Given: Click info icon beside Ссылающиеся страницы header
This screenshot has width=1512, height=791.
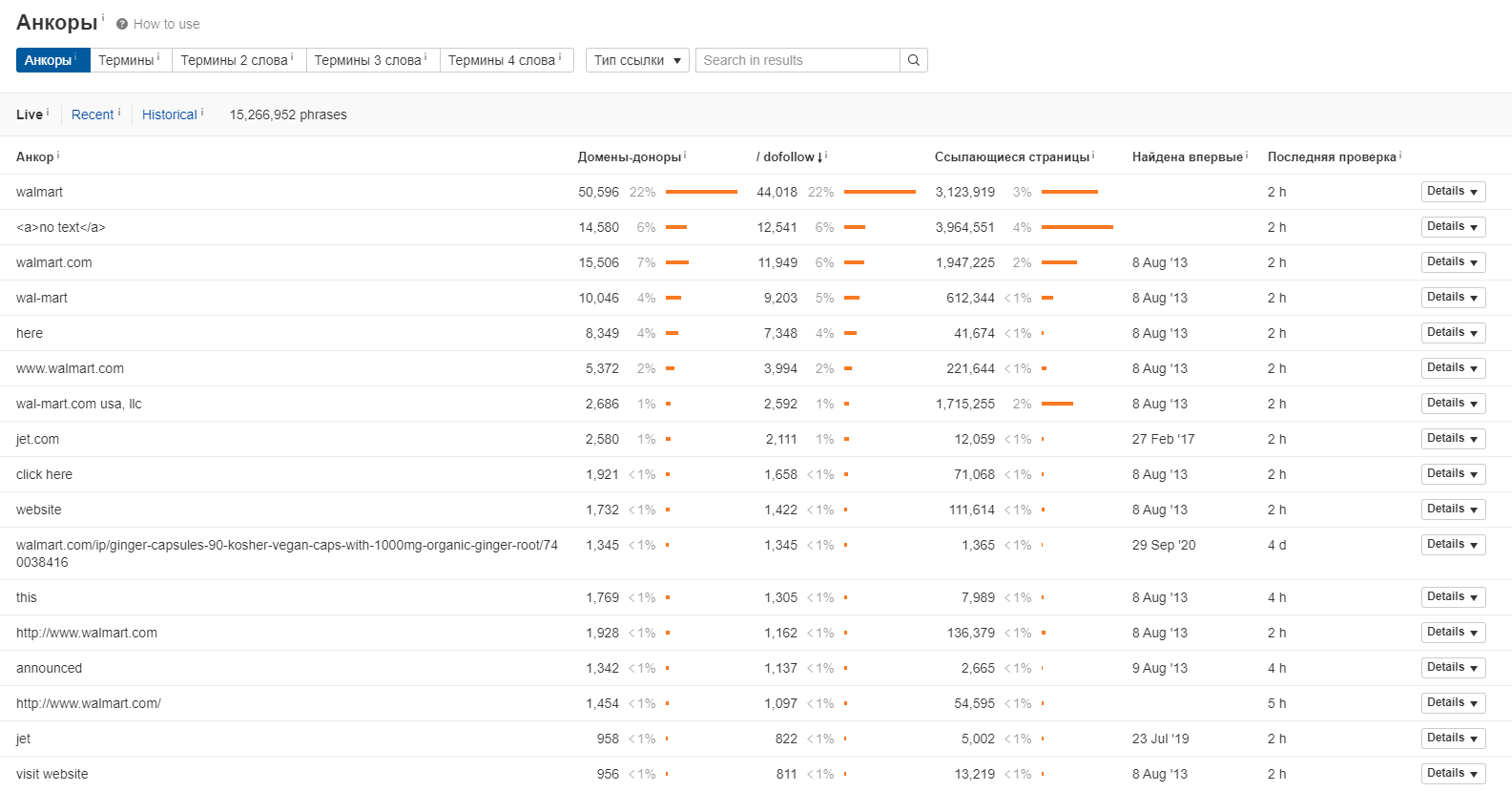Looking at the screenshot, I should click(x=1093, y=155).
